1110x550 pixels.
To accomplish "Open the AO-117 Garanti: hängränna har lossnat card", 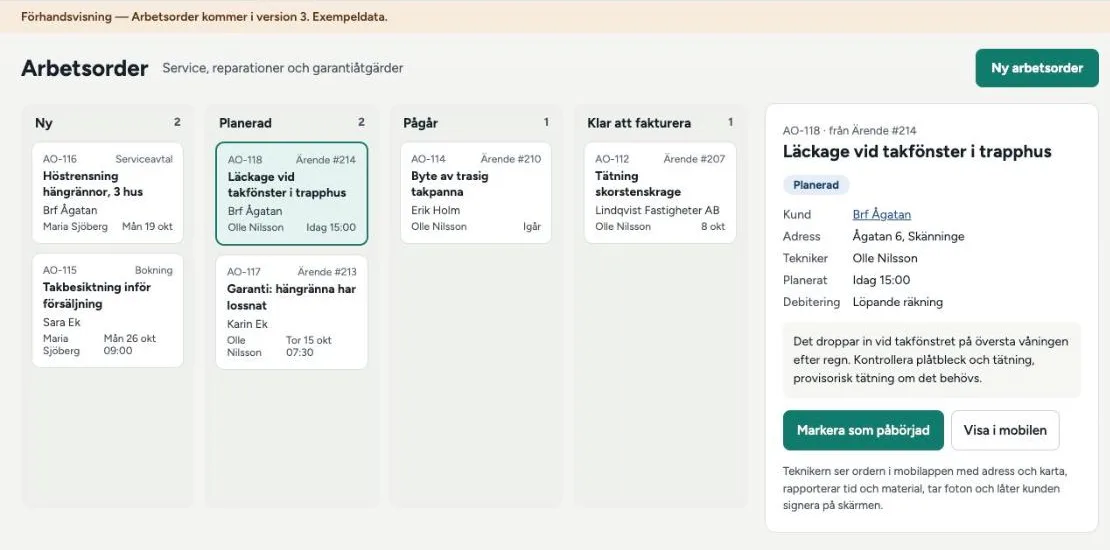I will [x=292, y=312].
